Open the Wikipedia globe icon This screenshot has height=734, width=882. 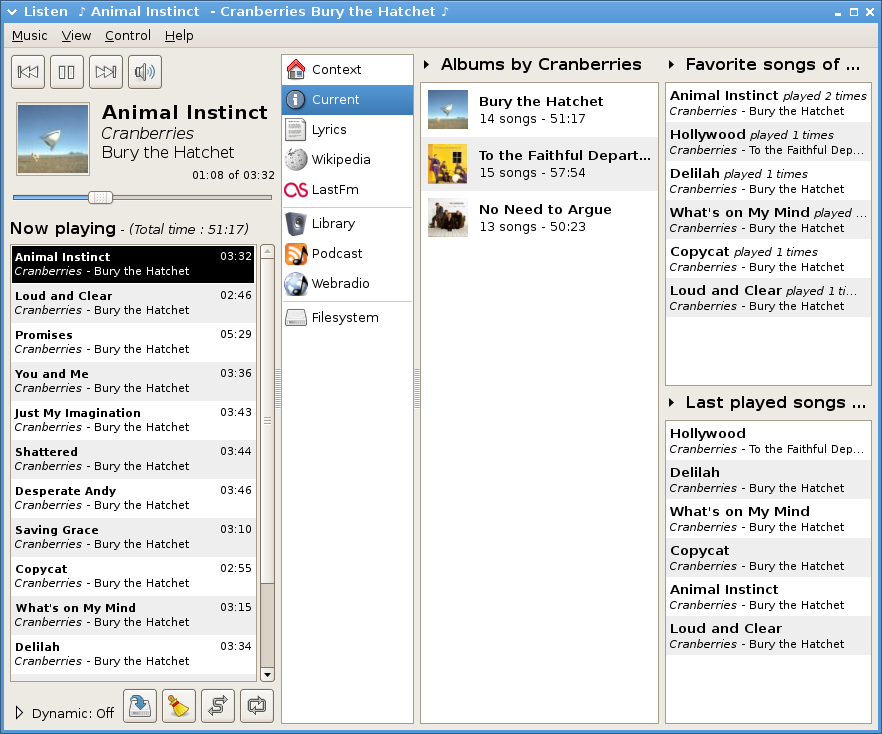point(295,159)
